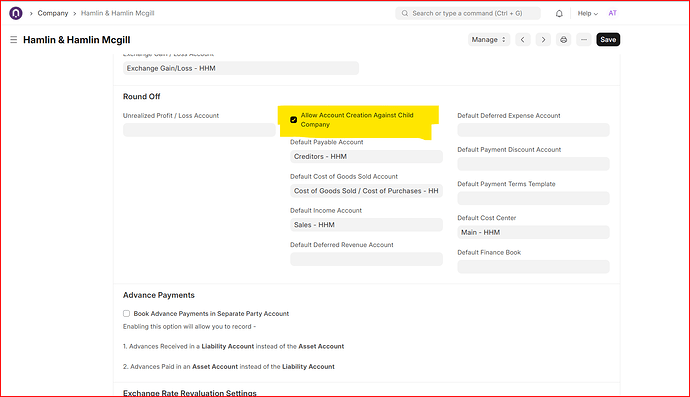Open the three-dots more options menu
Screen dimensions: 690x397
click(584, 40)
